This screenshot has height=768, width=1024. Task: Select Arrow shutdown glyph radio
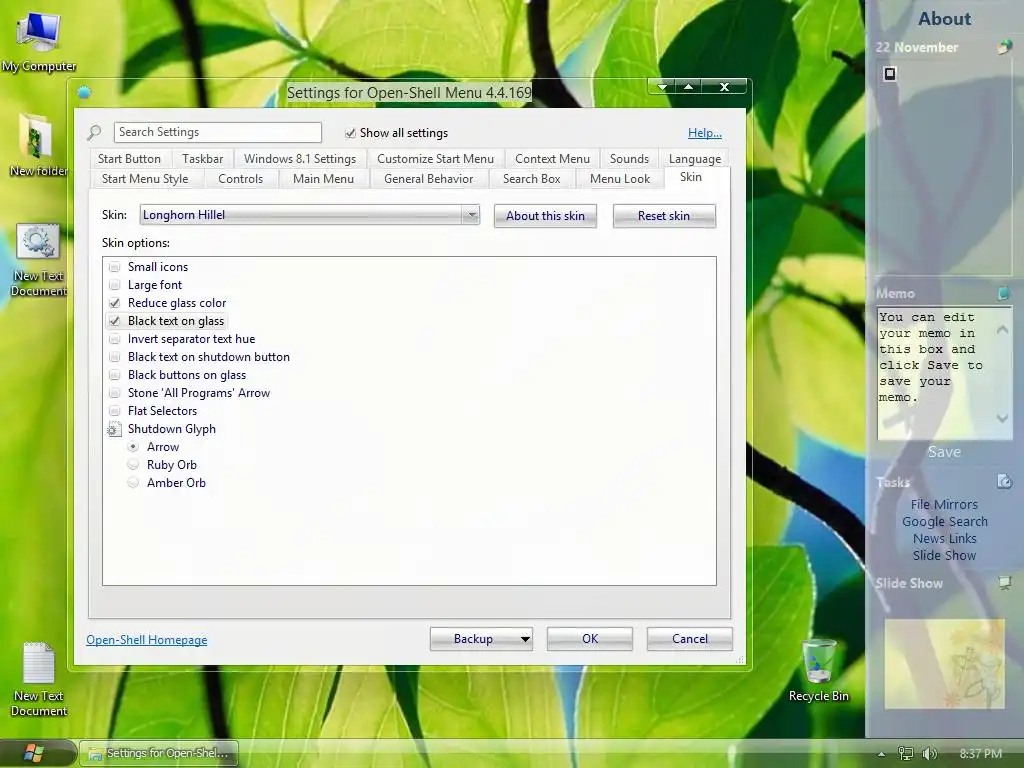pos(133,447)
